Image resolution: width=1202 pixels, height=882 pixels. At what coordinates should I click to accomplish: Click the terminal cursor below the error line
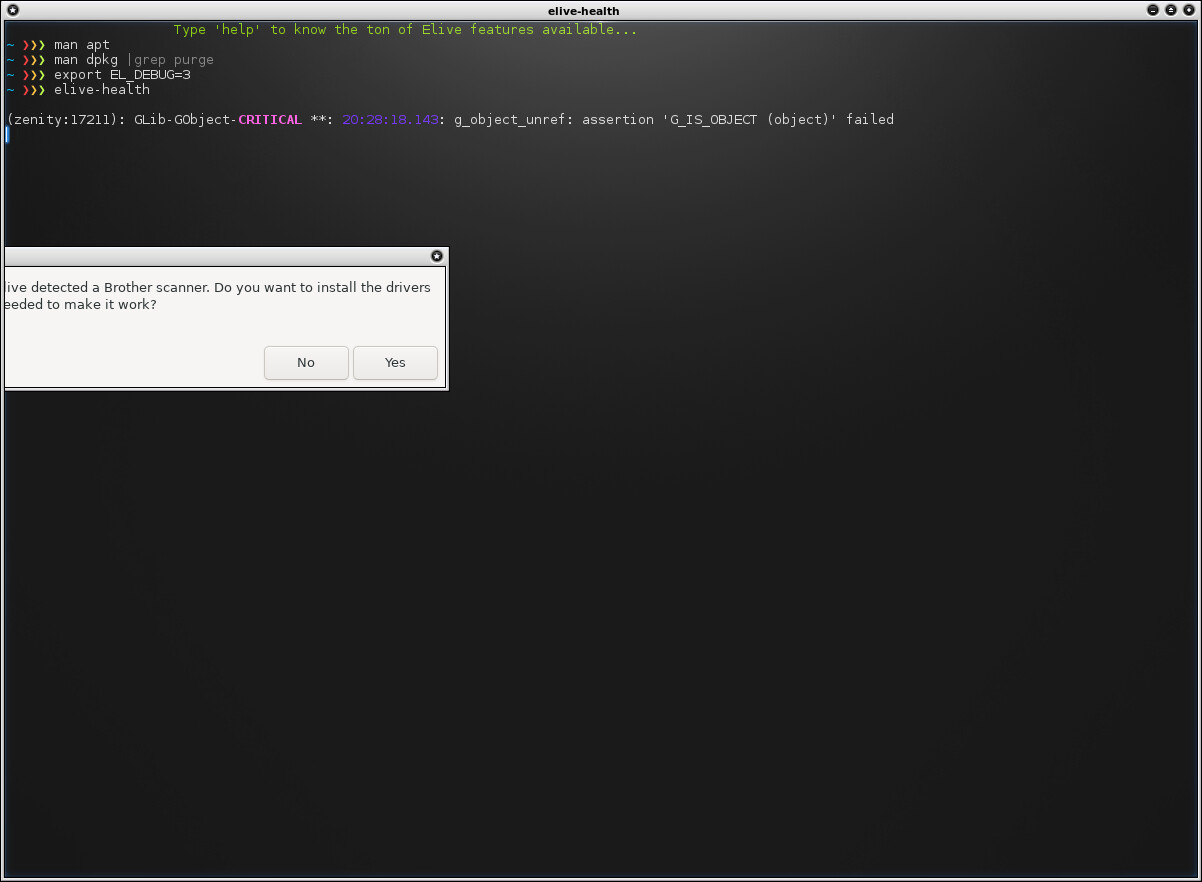click(x=7, y=135)
